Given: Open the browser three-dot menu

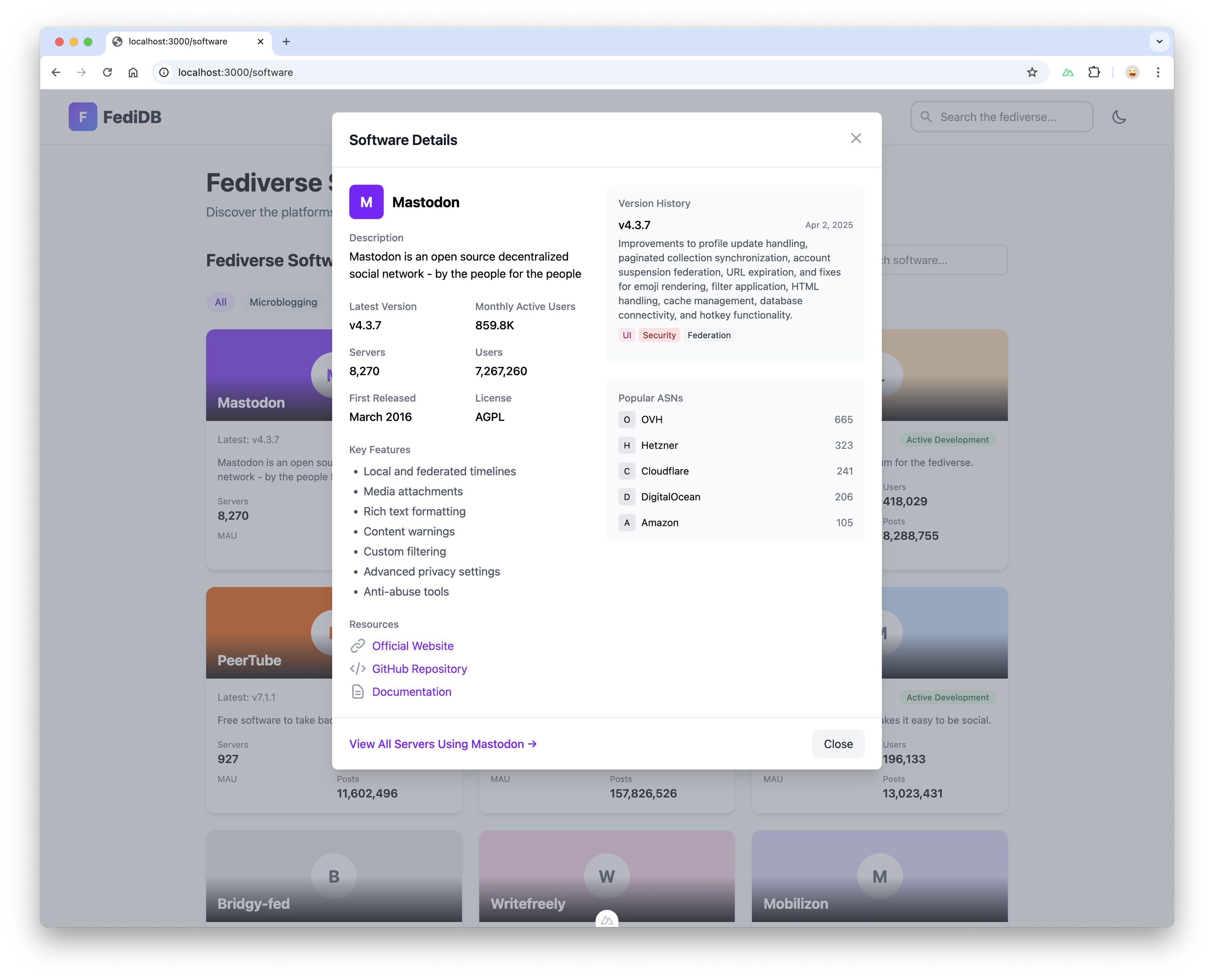Looking at the screenshot, I should (1158, 72).
